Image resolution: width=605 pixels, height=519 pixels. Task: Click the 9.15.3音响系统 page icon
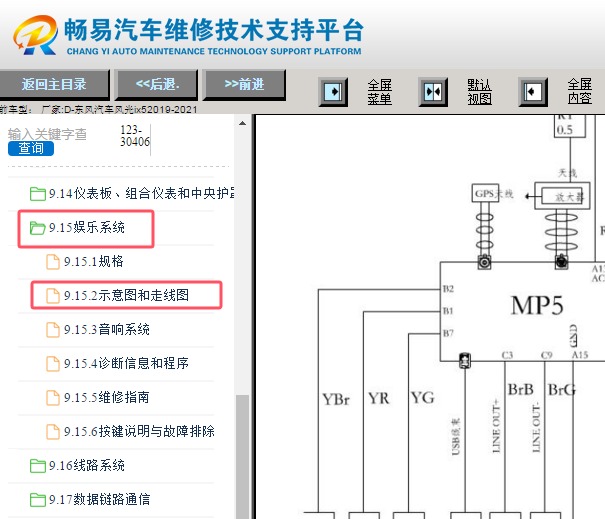pyautogui.click(x=53, y=330)
